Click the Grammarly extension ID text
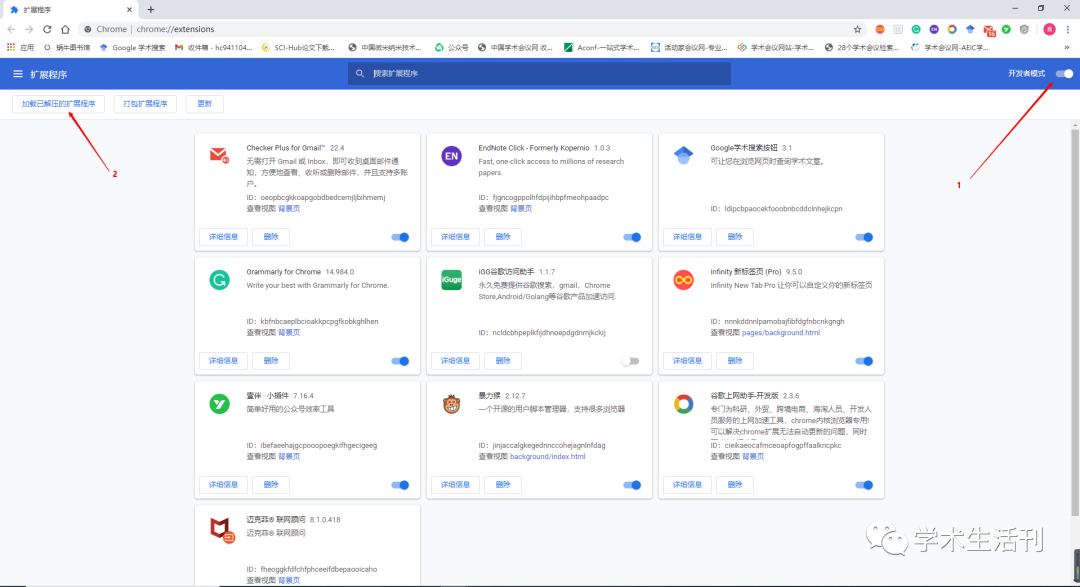This screenshot has height=587, width=1080. [313, 322]
